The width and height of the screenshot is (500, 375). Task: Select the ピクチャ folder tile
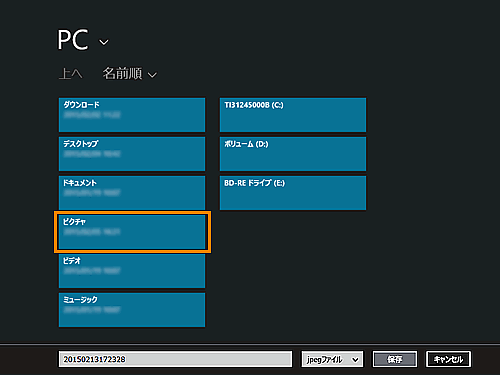pyautogui.click(x=132, y=232)
